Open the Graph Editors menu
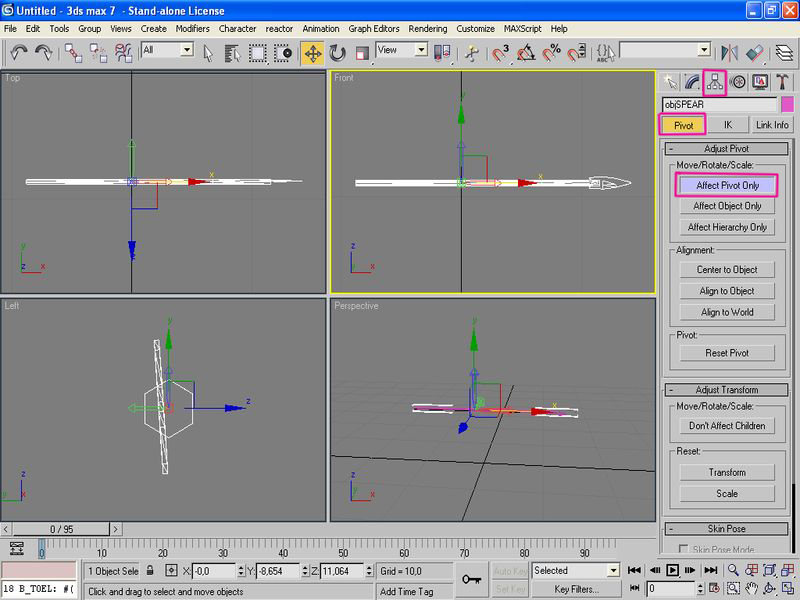Screen dimensions: 800x600 pyautogui.click(x=373, y=29)
